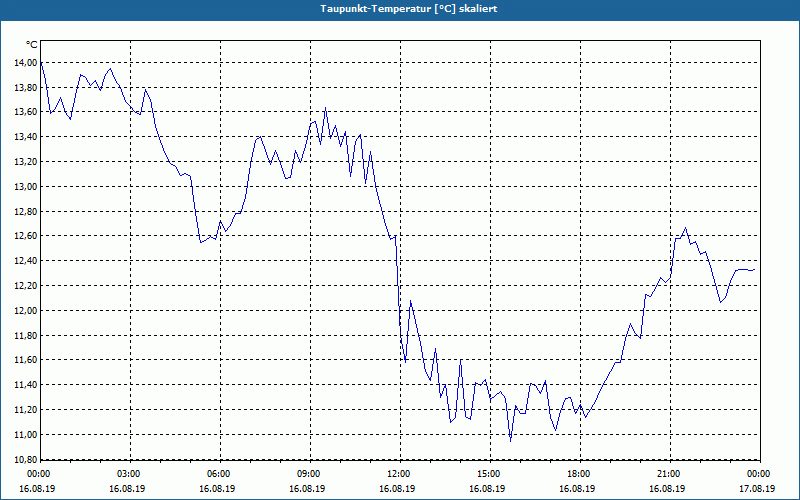Click the 13,40 y-axis label
Screen dimensions: 800x500
[26, 137]
